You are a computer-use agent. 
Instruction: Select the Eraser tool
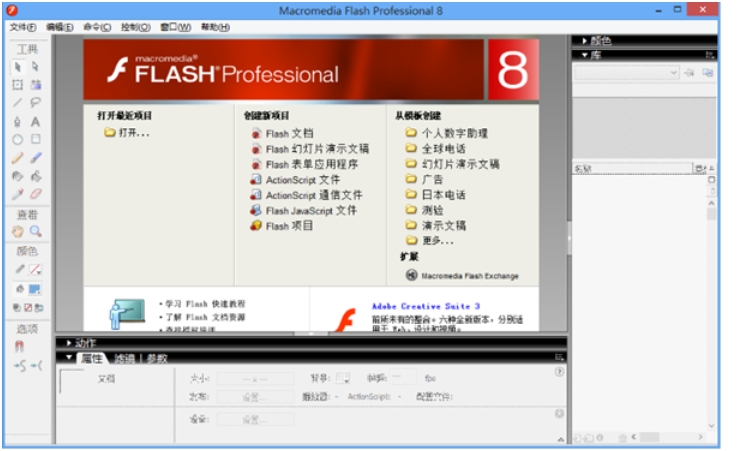tap(36, 194)
